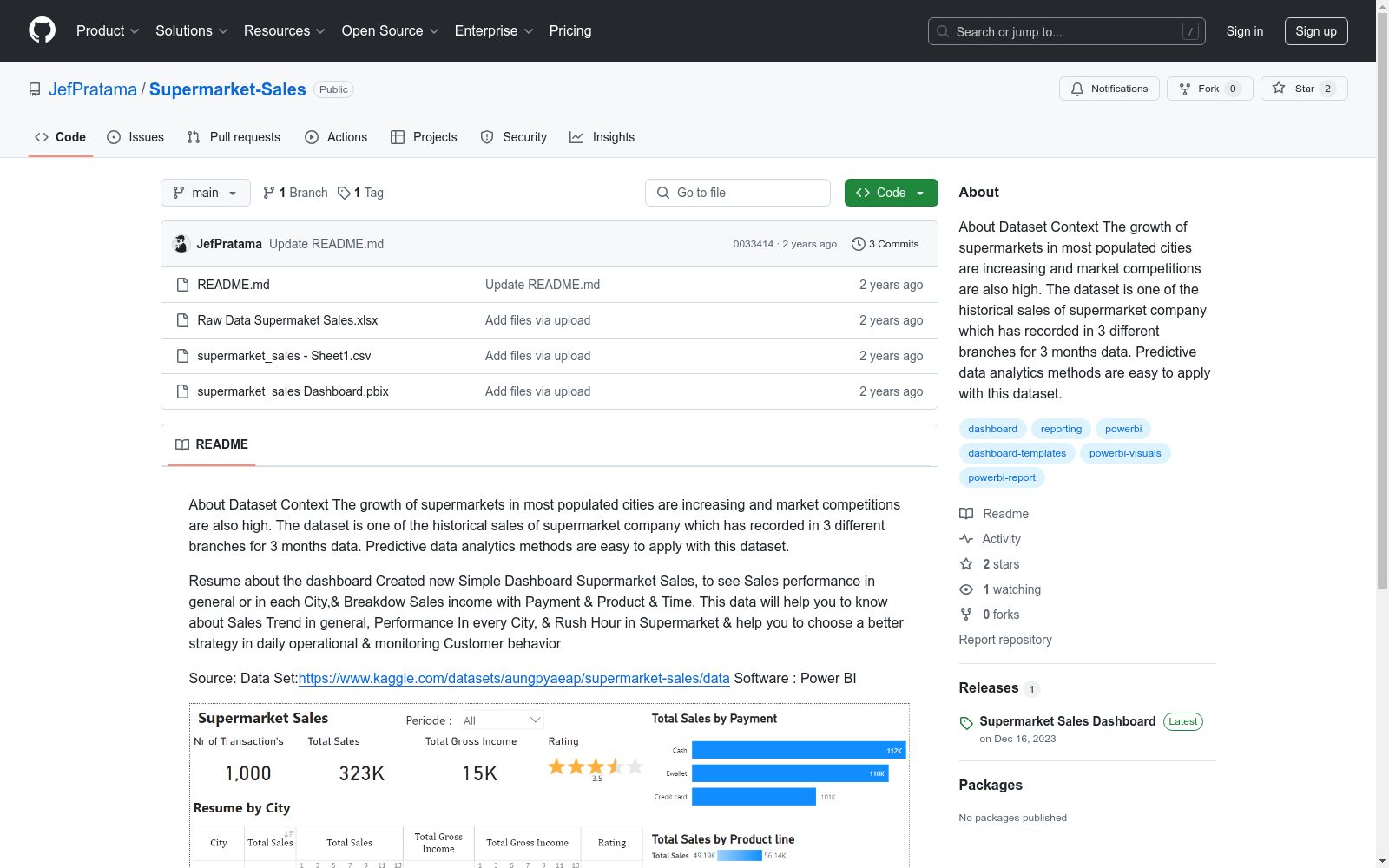This screenshot has width=1389, height=868.
Task: Click the Sign up button
Action: (x=1316, y=31)
